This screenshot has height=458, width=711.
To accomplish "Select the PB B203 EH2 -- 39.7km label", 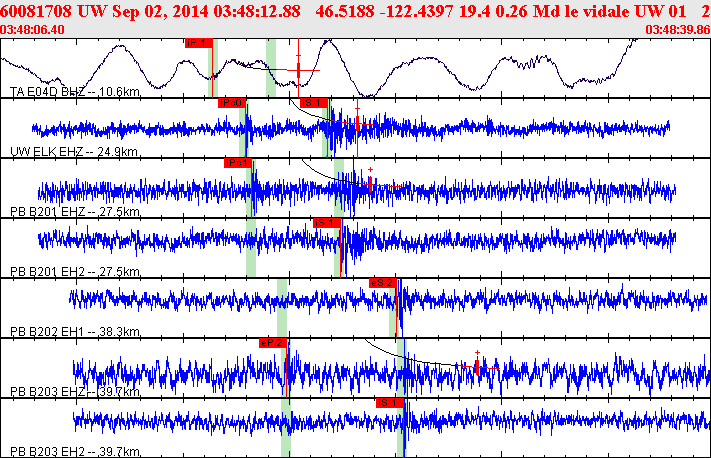I will [x=75, y=452].
